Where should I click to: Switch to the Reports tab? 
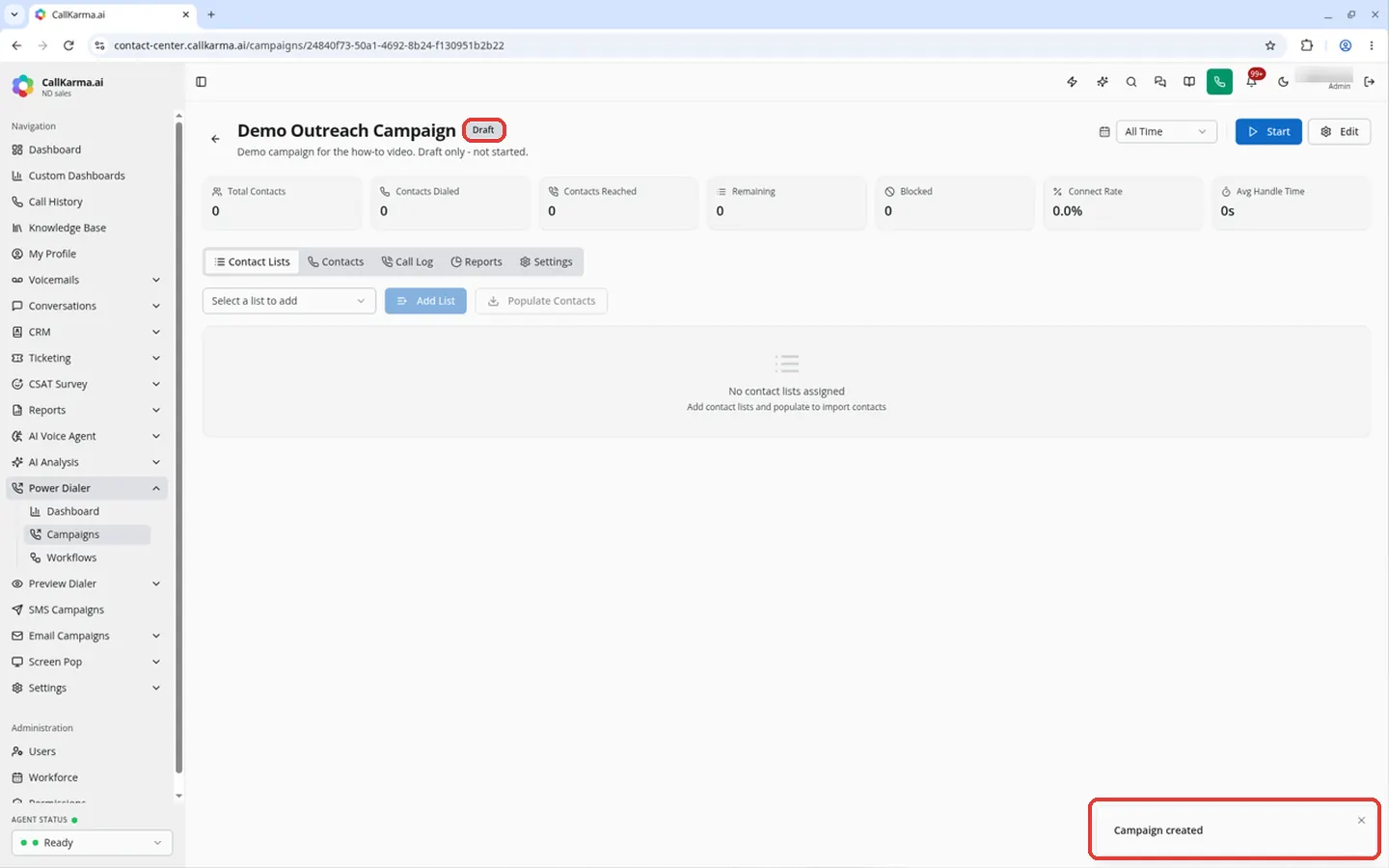pyautogui.click(x=477, y=262)
